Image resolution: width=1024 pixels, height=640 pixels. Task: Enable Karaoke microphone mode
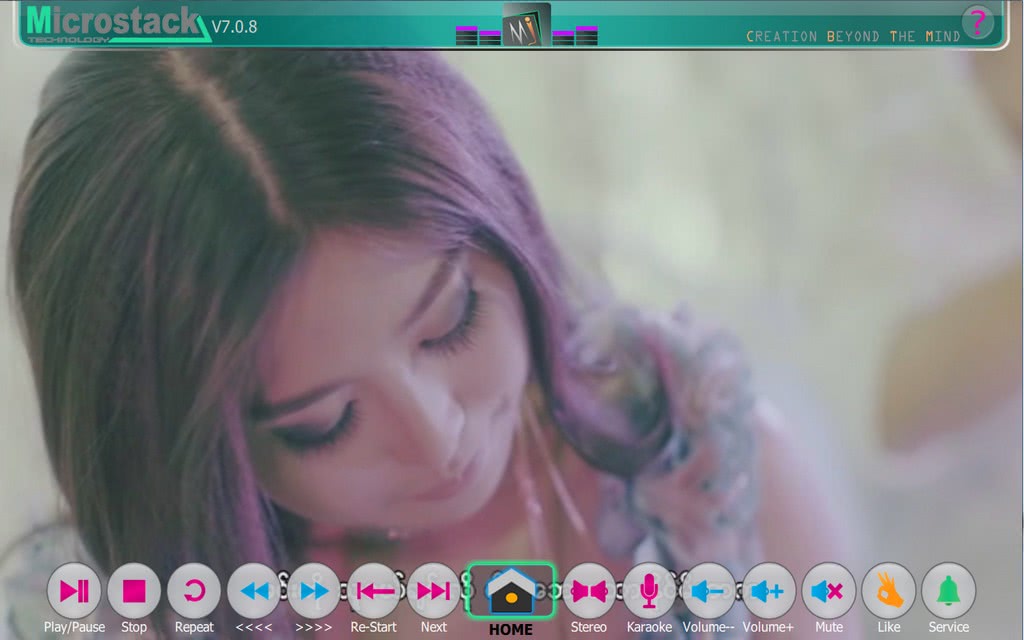click(x=649, y=591)
